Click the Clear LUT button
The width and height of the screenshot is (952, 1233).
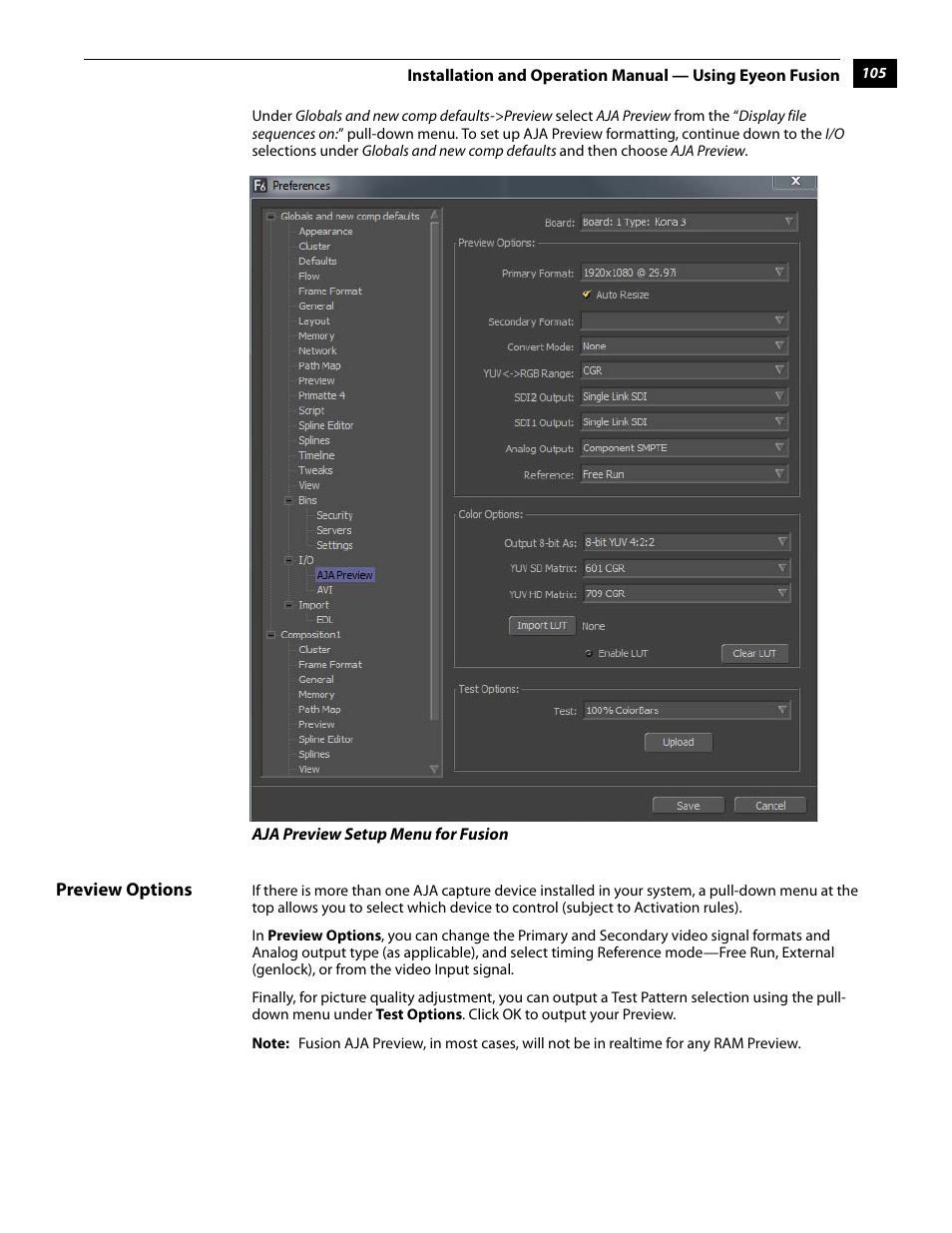pyautogui.click(x=754, y=653)
